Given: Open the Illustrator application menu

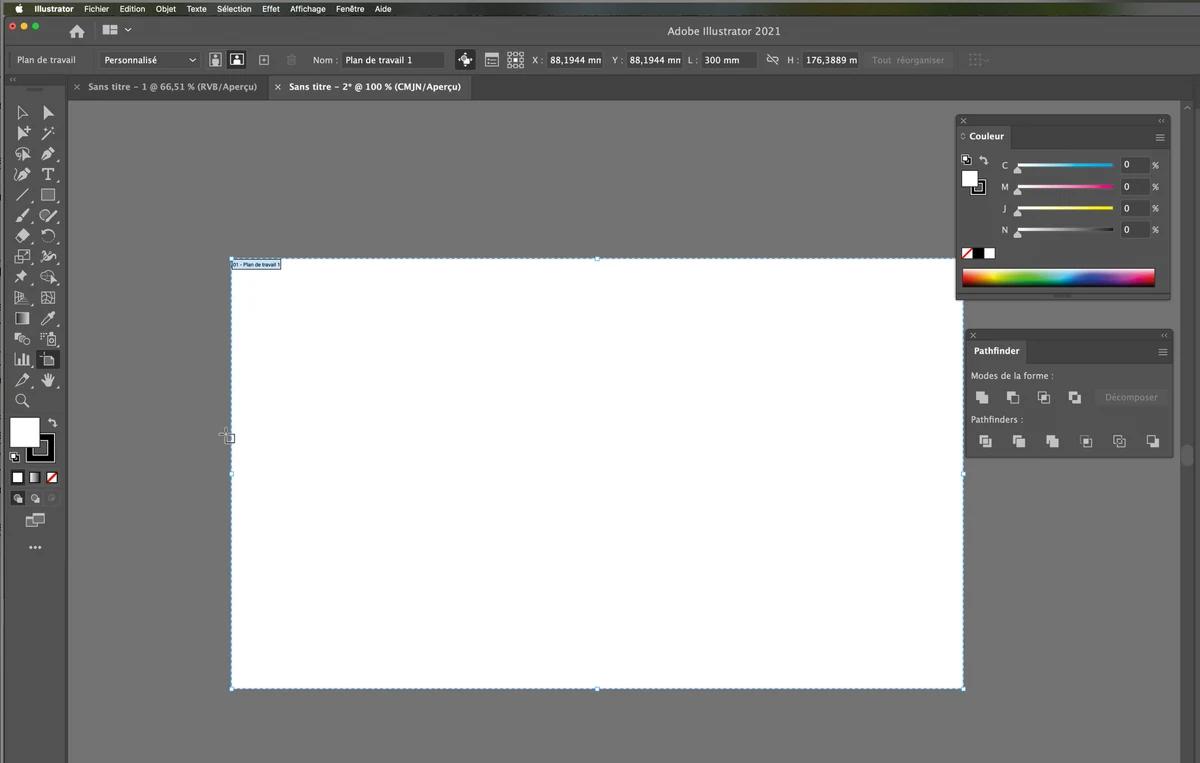Looking at the screenshot, I should [54, 9].
